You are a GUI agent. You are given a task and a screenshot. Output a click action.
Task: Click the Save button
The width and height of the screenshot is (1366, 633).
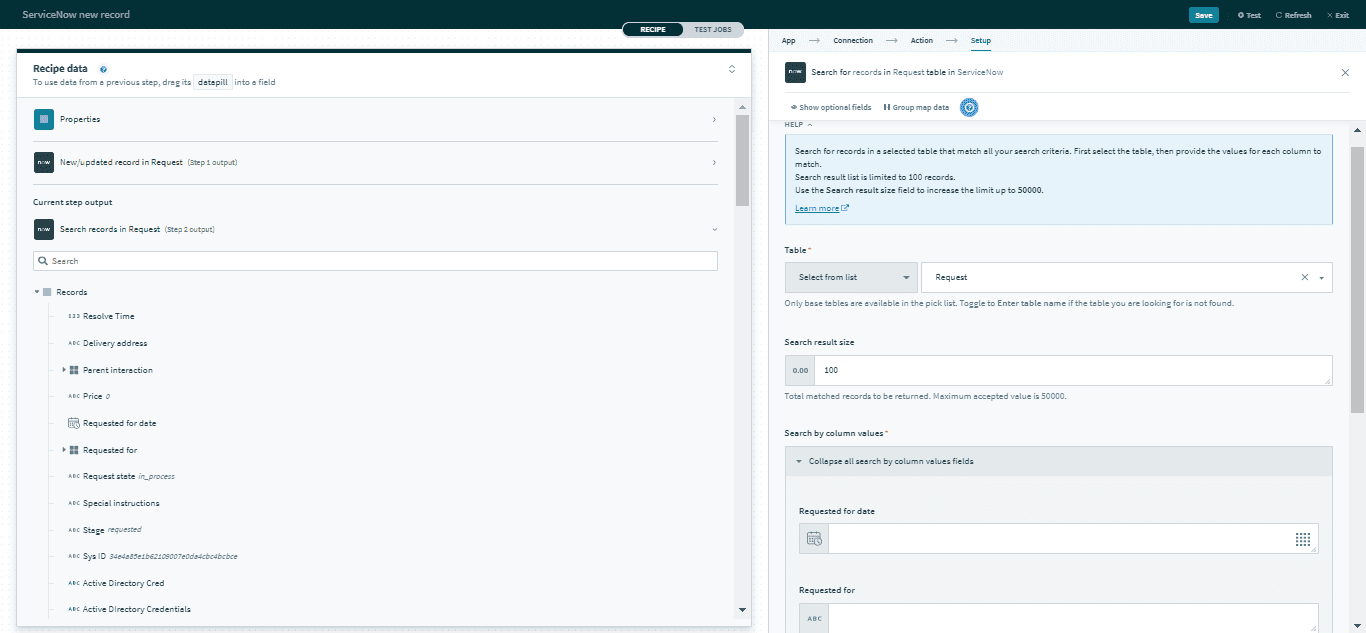[1203, 15]
